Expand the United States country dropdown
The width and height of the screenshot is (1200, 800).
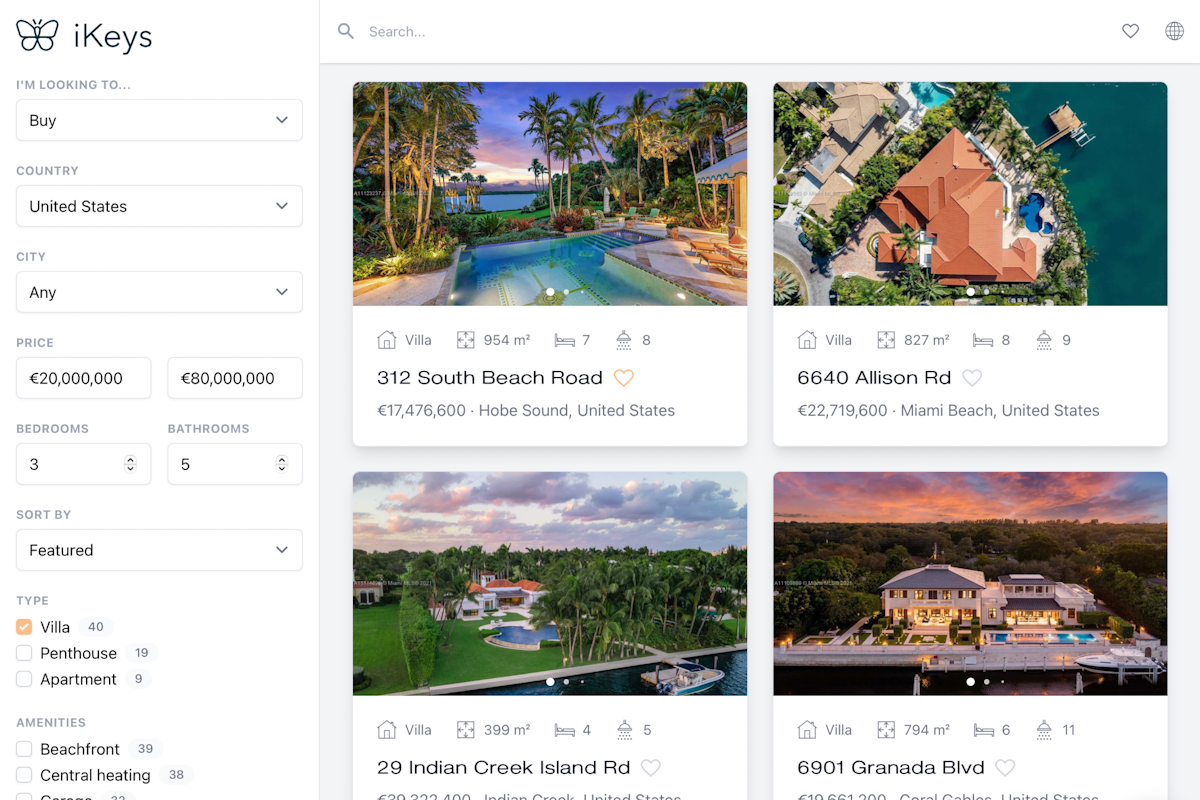coord(159,206)
